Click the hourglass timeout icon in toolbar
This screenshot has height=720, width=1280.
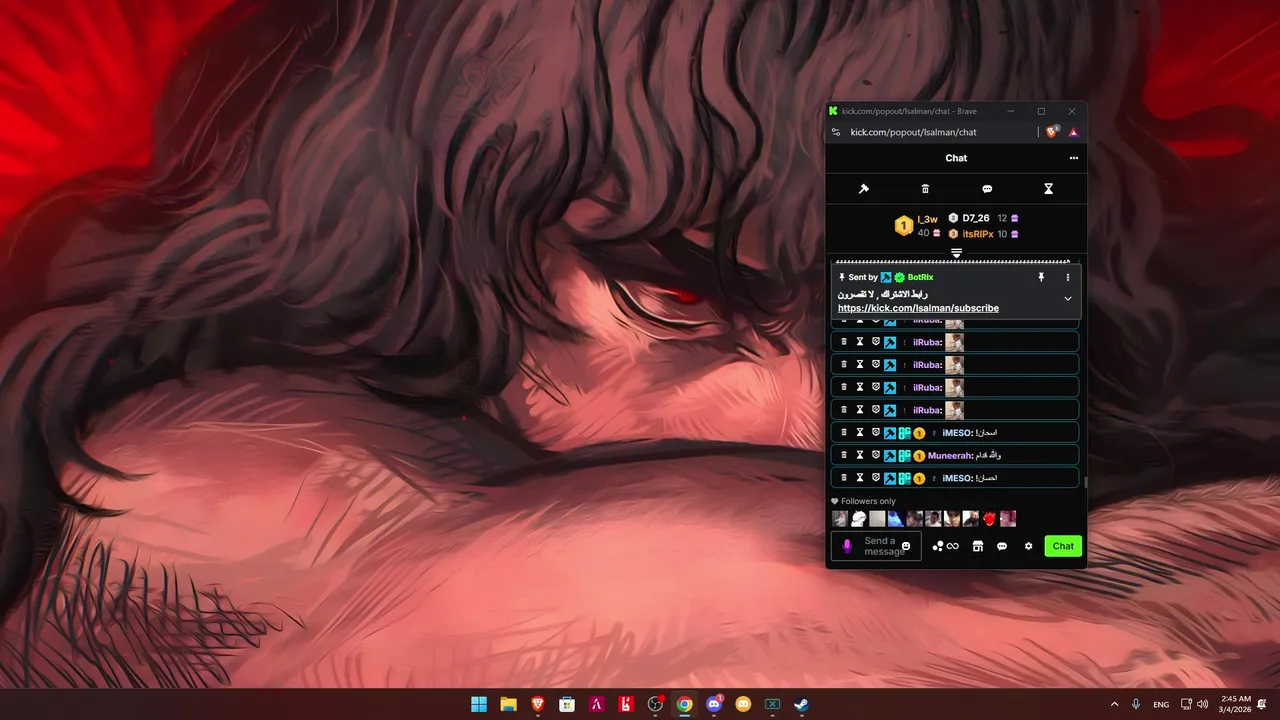1049,189
